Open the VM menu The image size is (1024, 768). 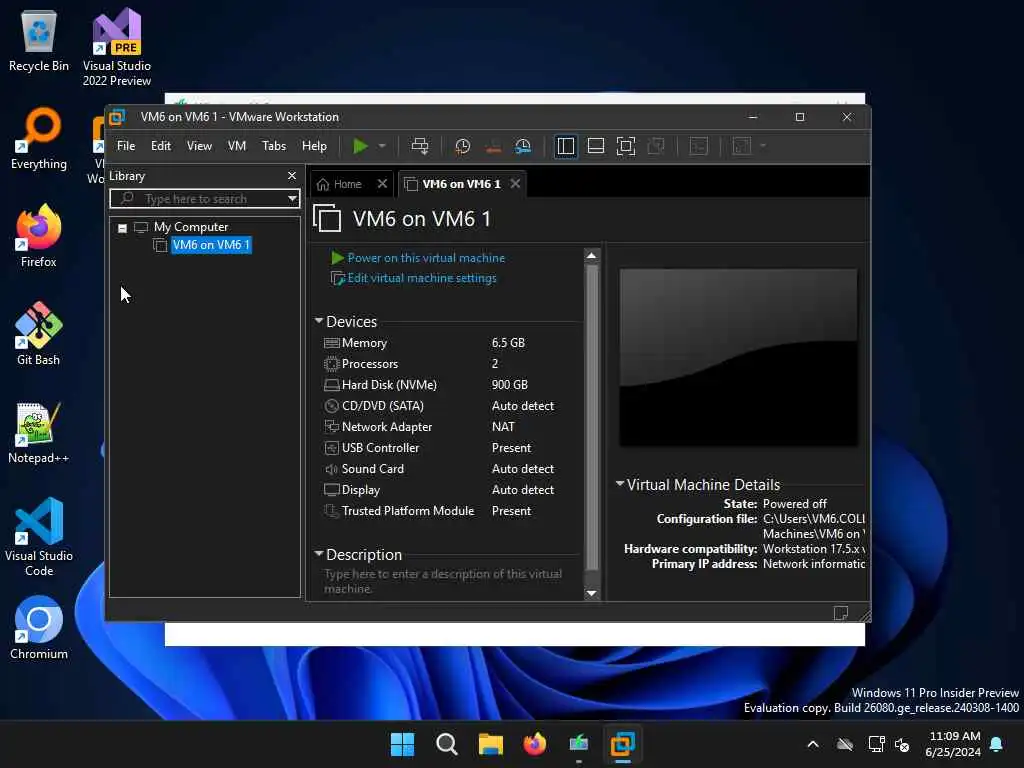pos(236,146)
